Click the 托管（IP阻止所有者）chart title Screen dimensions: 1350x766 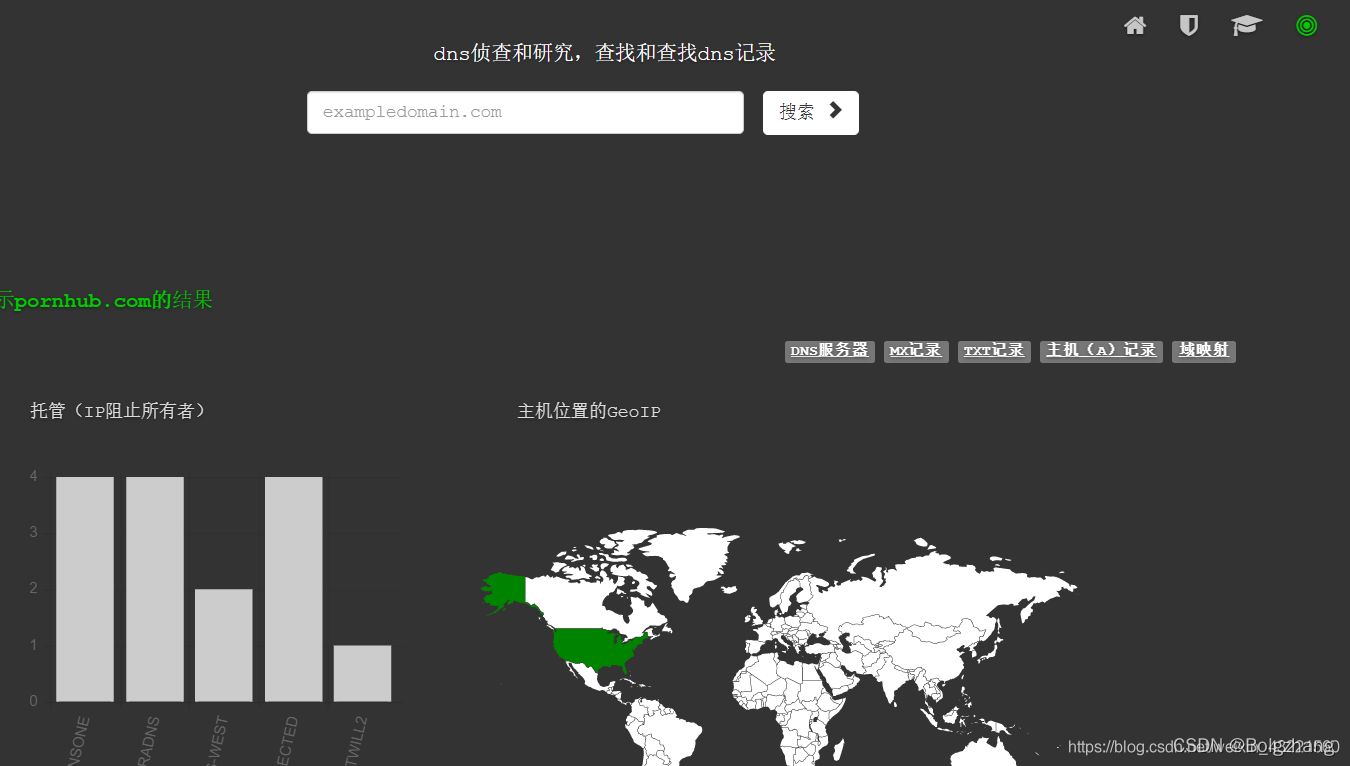[118, 411]
